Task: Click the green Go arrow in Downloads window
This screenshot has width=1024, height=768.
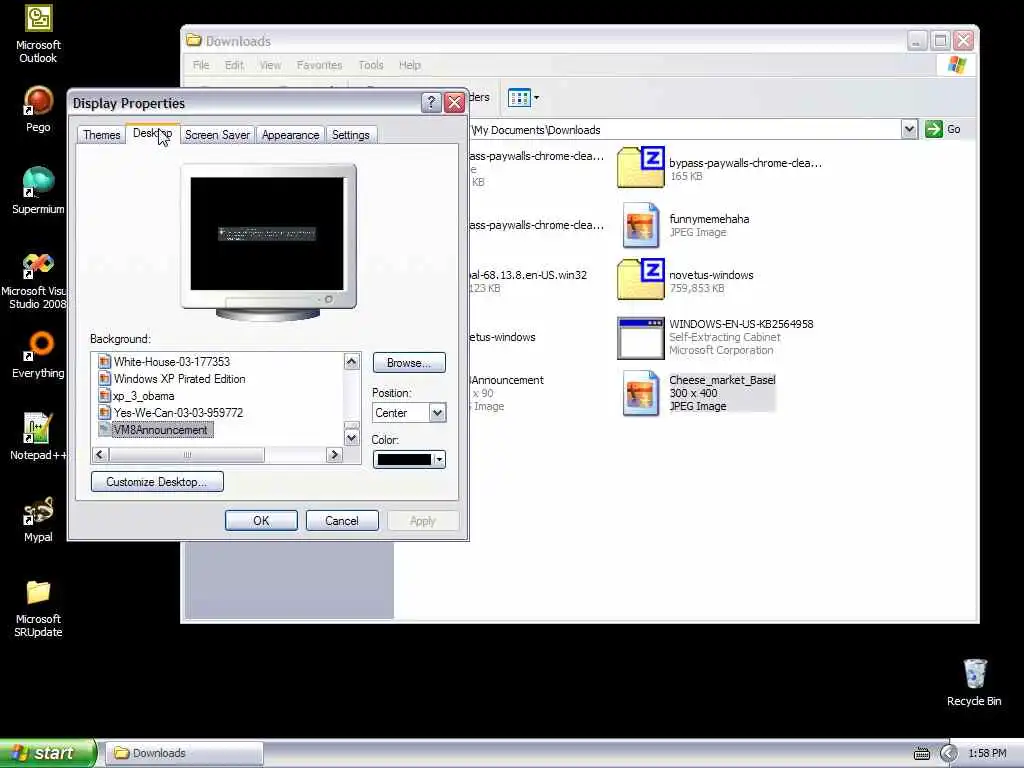Action: click(934, 129)
